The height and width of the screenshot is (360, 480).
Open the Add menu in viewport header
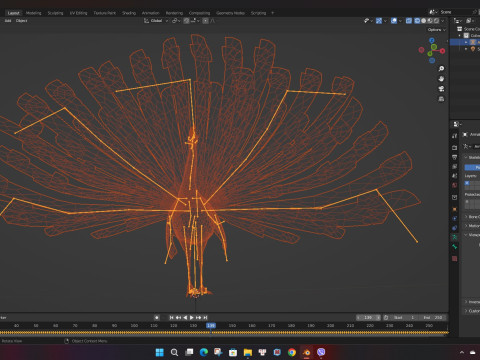[8, 21]
